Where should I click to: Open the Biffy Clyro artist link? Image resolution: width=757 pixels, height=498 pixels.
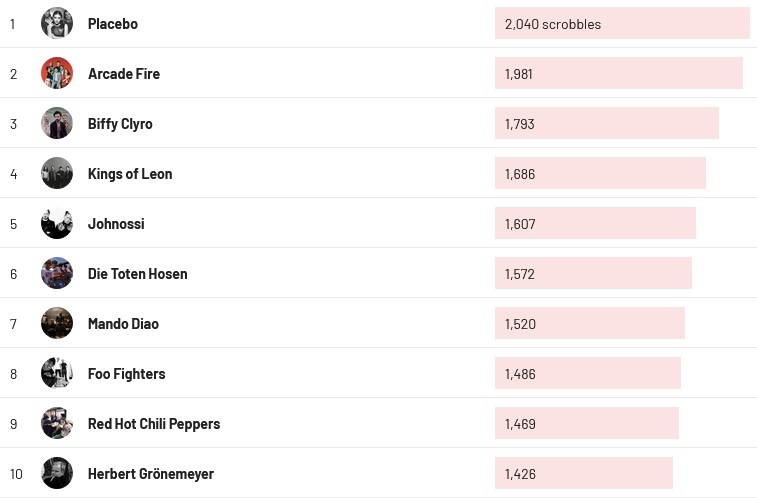coord(120,123)
